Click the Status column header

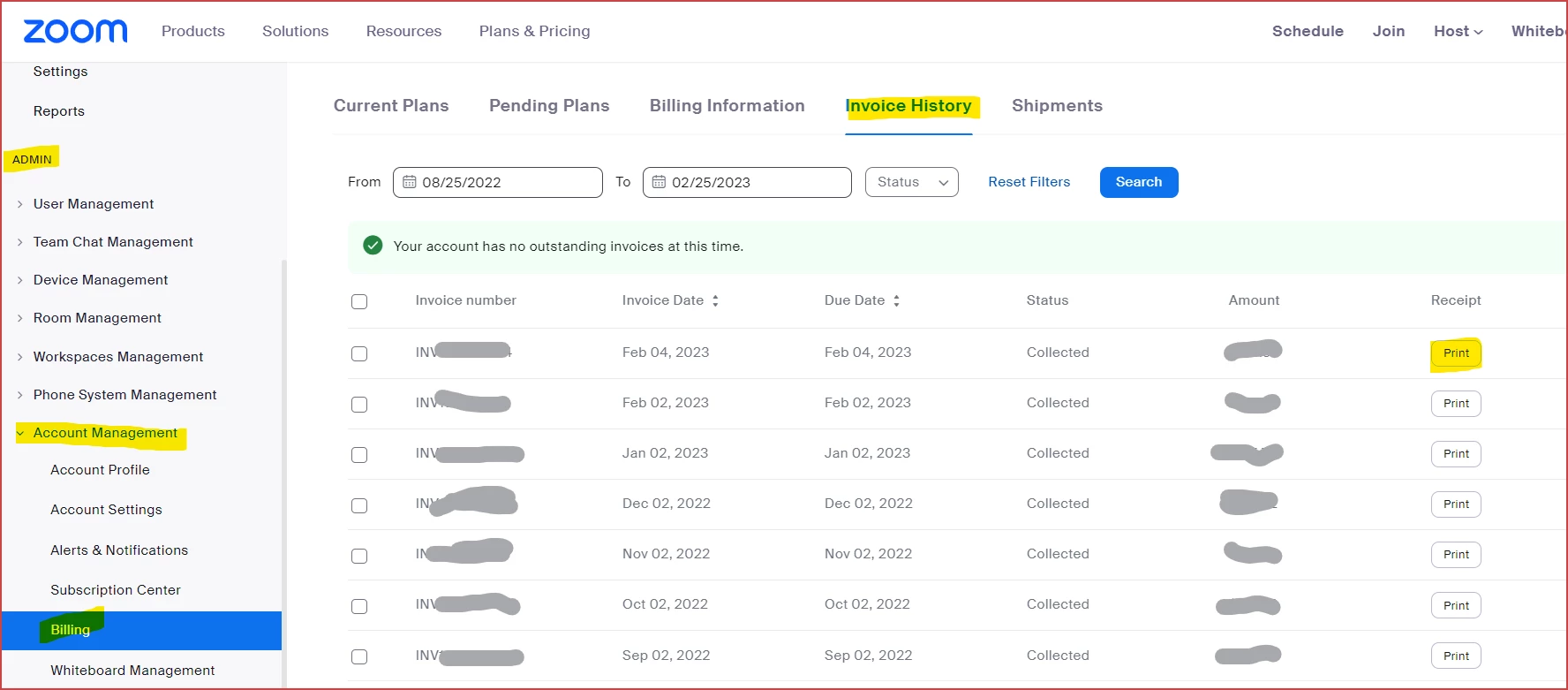tap(1047, 300)
